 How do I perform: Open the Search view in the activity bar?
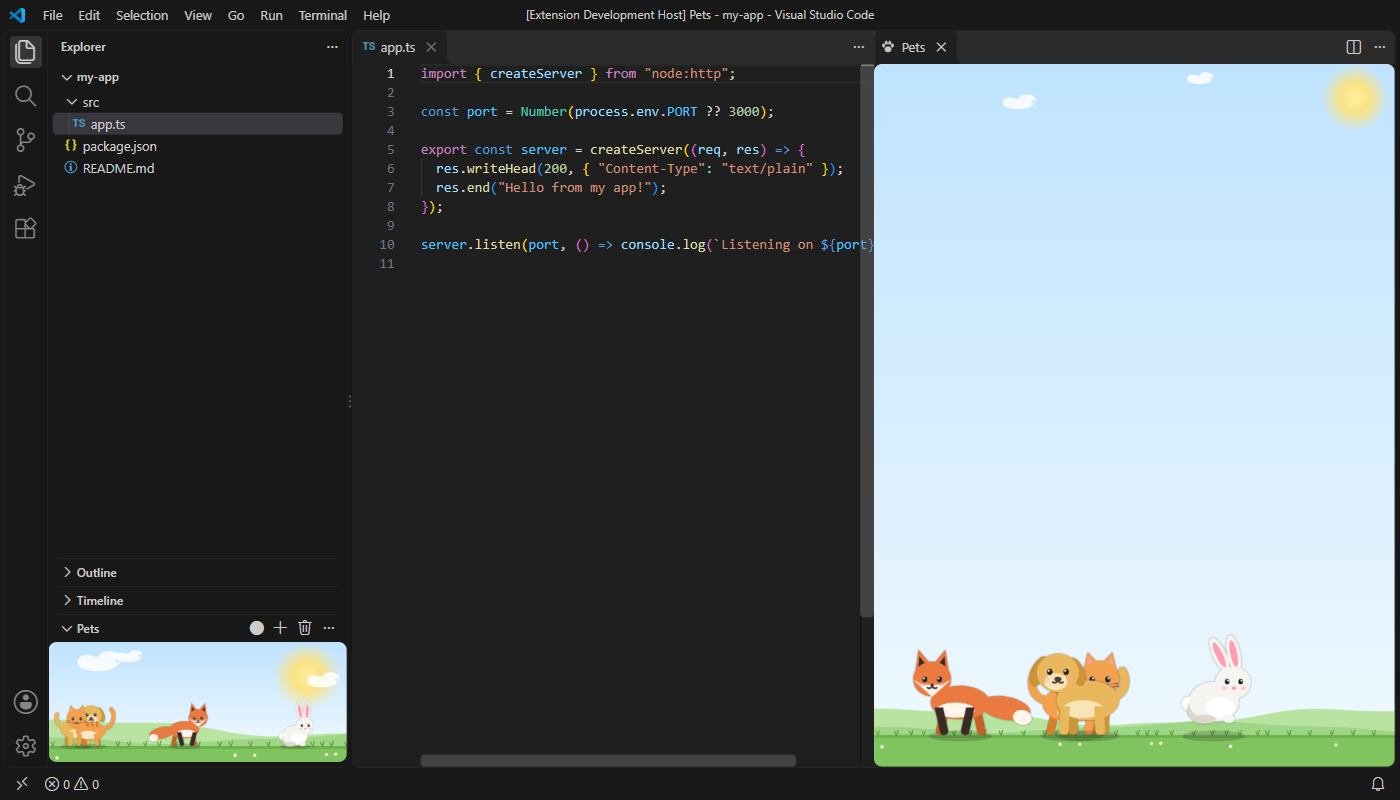tap(26, 96)
